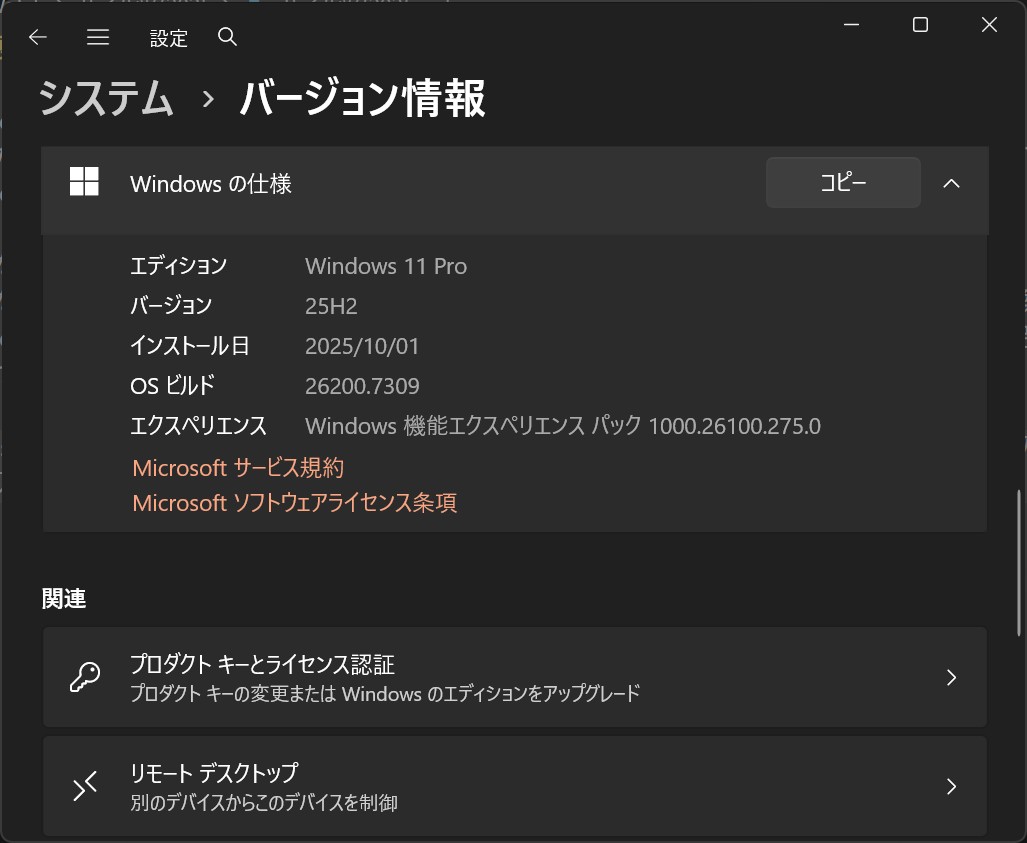Open the hamburger navigation menu
The image size is (1027, 843).
(98, 37)
